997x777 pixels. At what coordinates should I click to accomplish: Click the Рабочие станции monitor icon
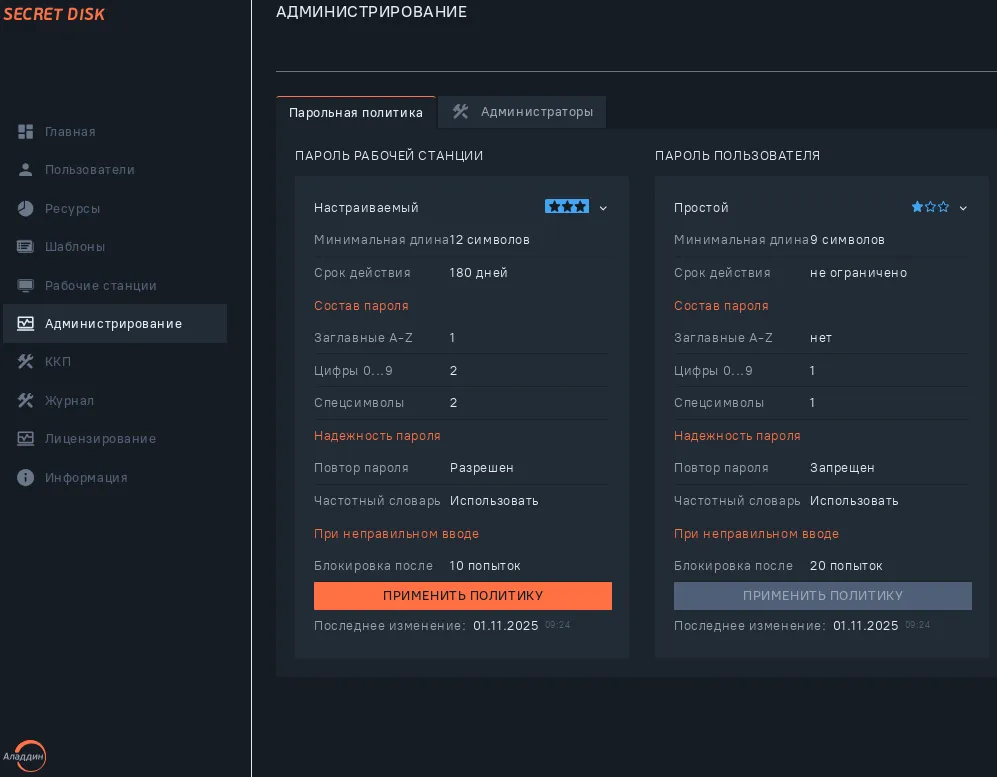coord(25,285)
